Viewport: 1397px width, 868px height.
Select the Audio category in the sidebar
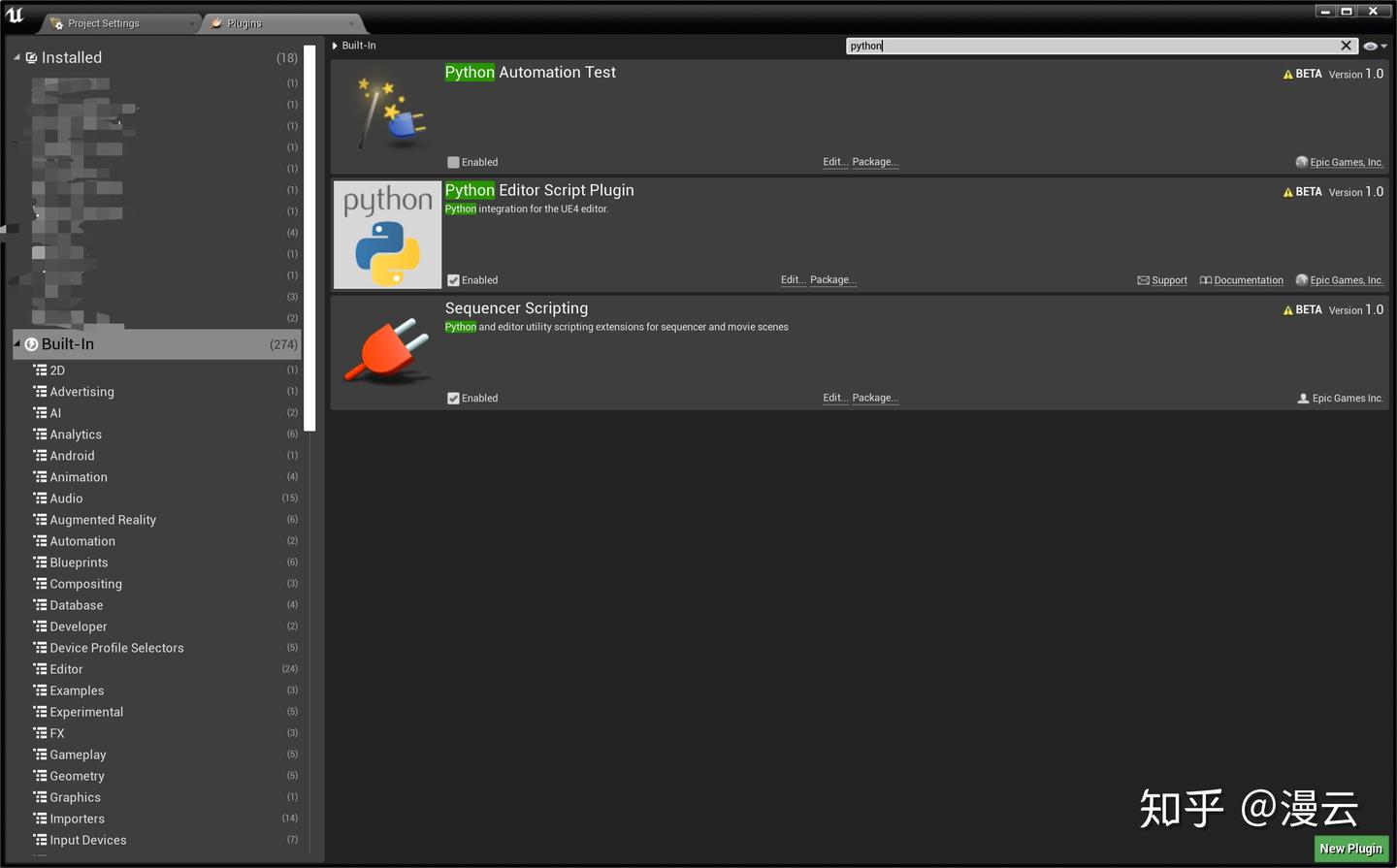[x=66, y=498]
